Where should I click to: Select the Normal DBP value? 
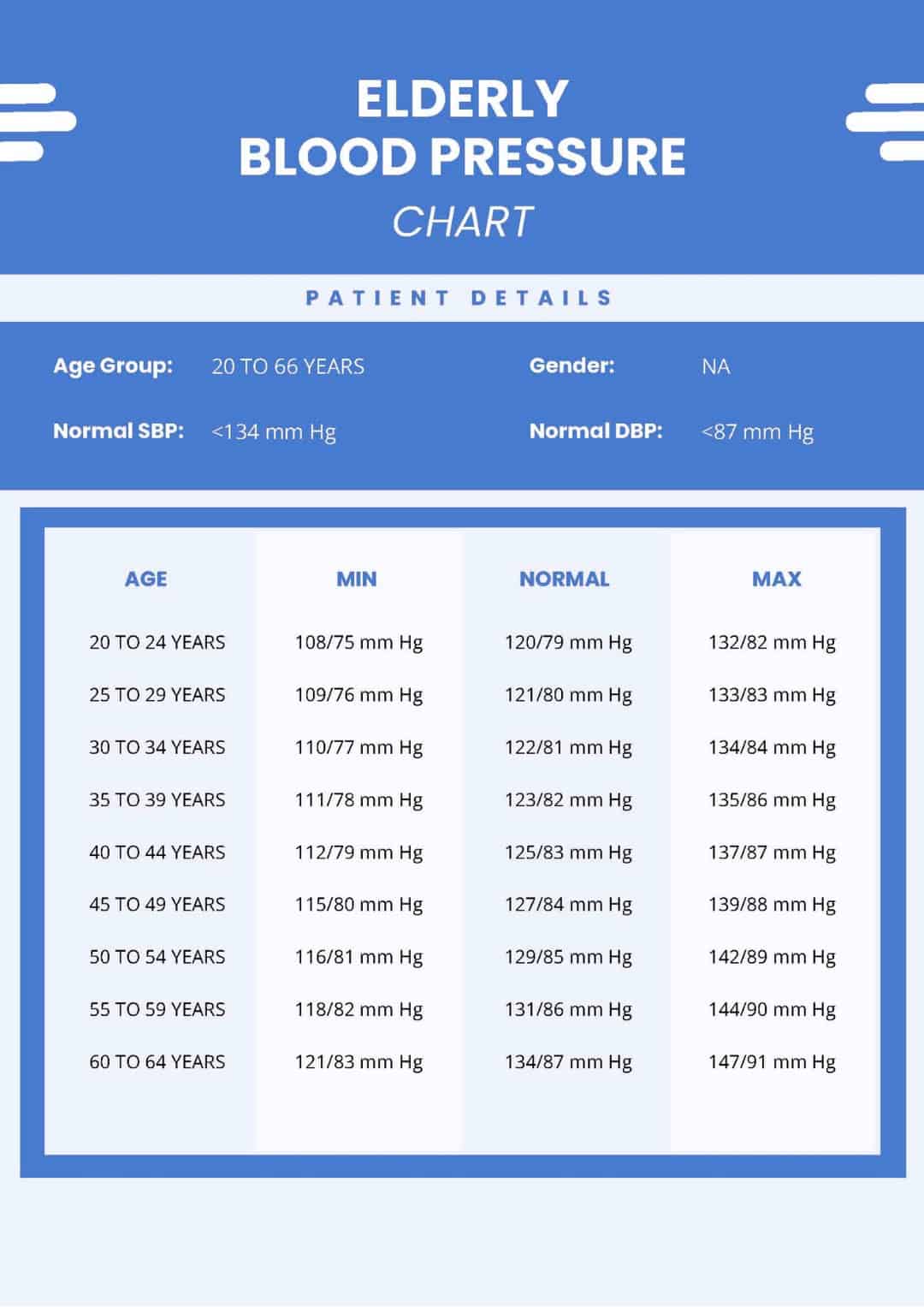pos(757,431)
